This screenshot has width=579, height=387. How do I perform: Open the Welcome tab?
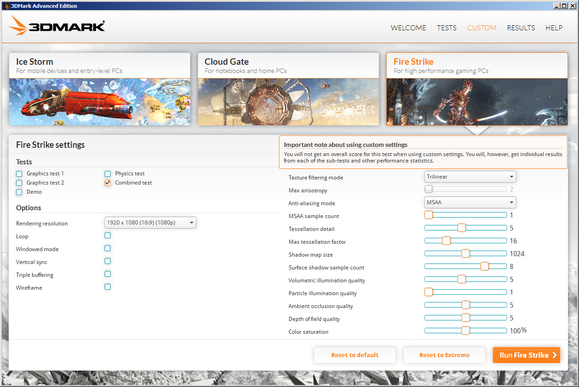click(x=408, y=28)
